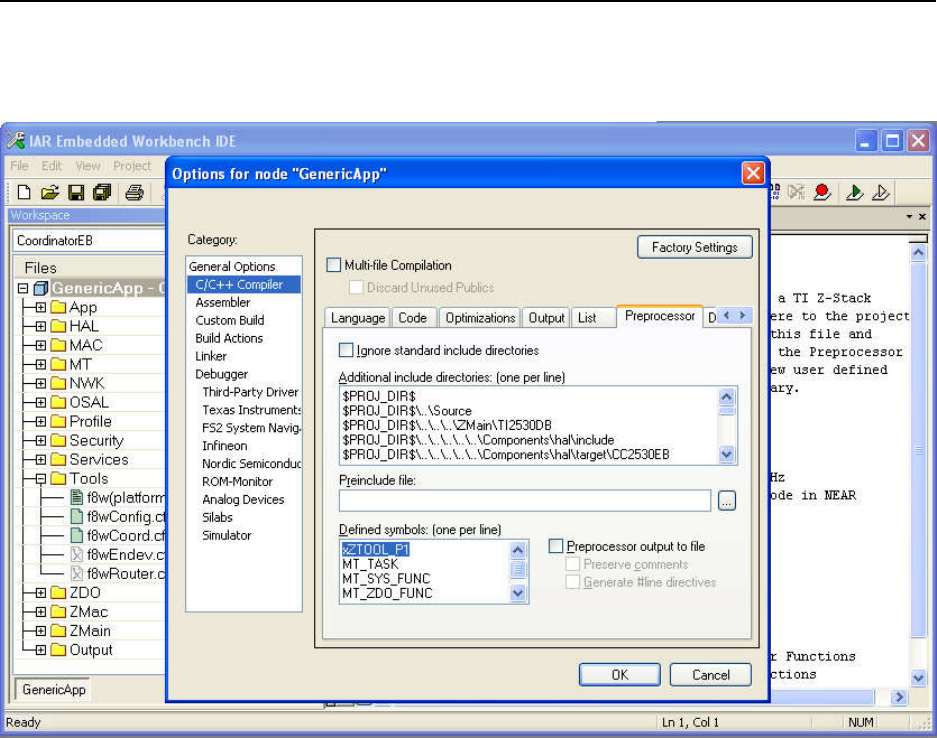Viewport: 937px width, 738px height.
Task: Click the greyed-out Stop Build icon
Action: pyautogui.click(x=796, y=192)
